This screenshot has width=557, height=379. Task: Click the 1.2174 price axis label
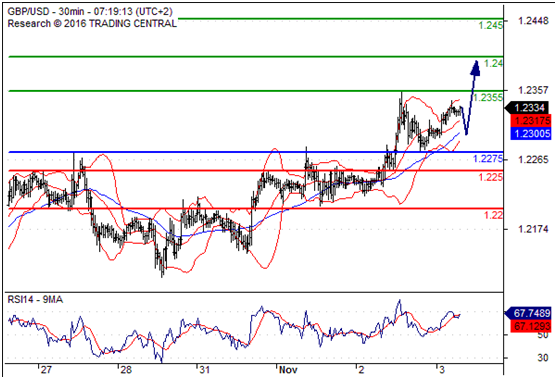[x=533, y=229]
